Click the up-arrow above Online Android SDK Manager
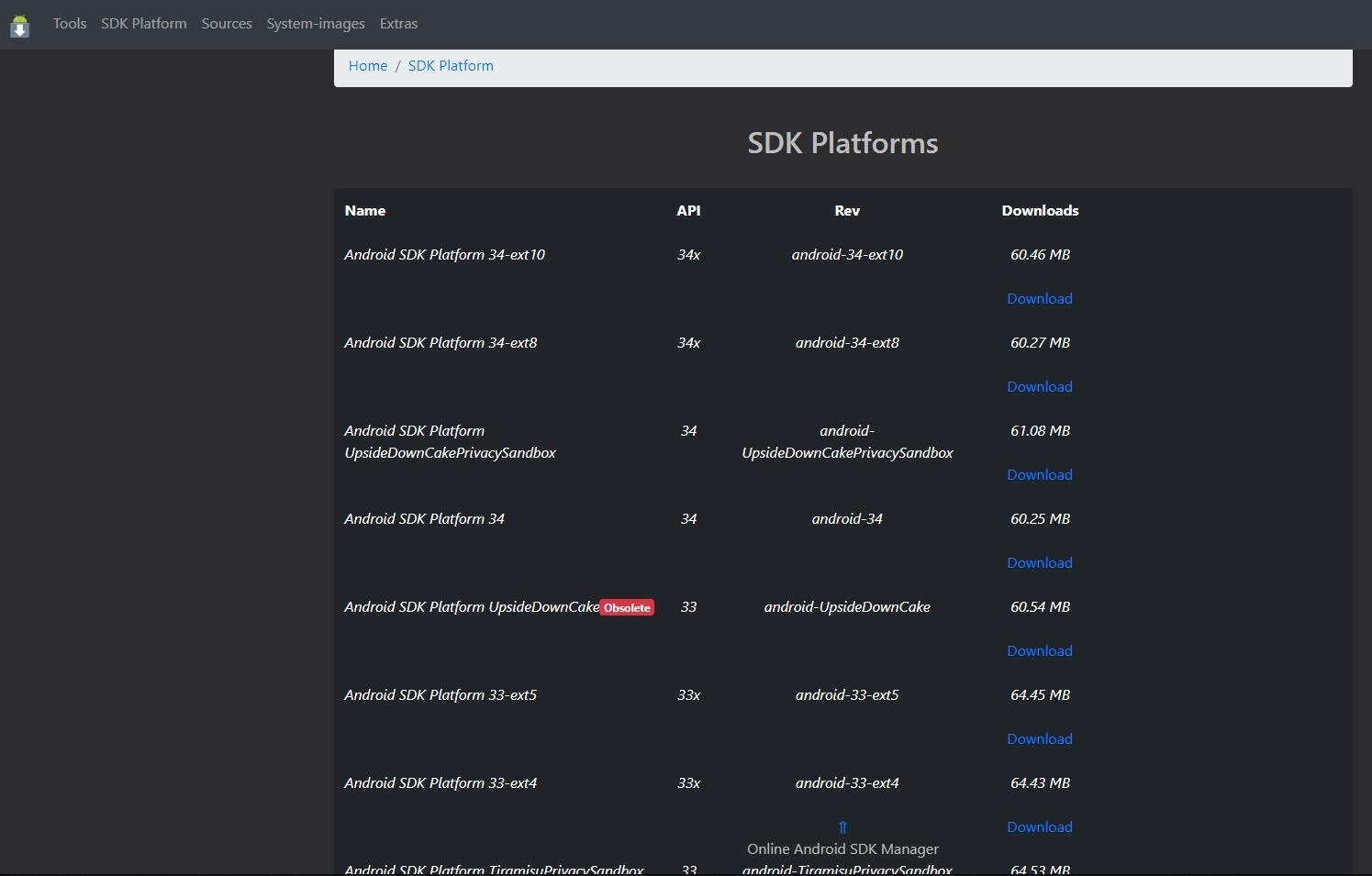1372x876 pixels. pos(842,827)
